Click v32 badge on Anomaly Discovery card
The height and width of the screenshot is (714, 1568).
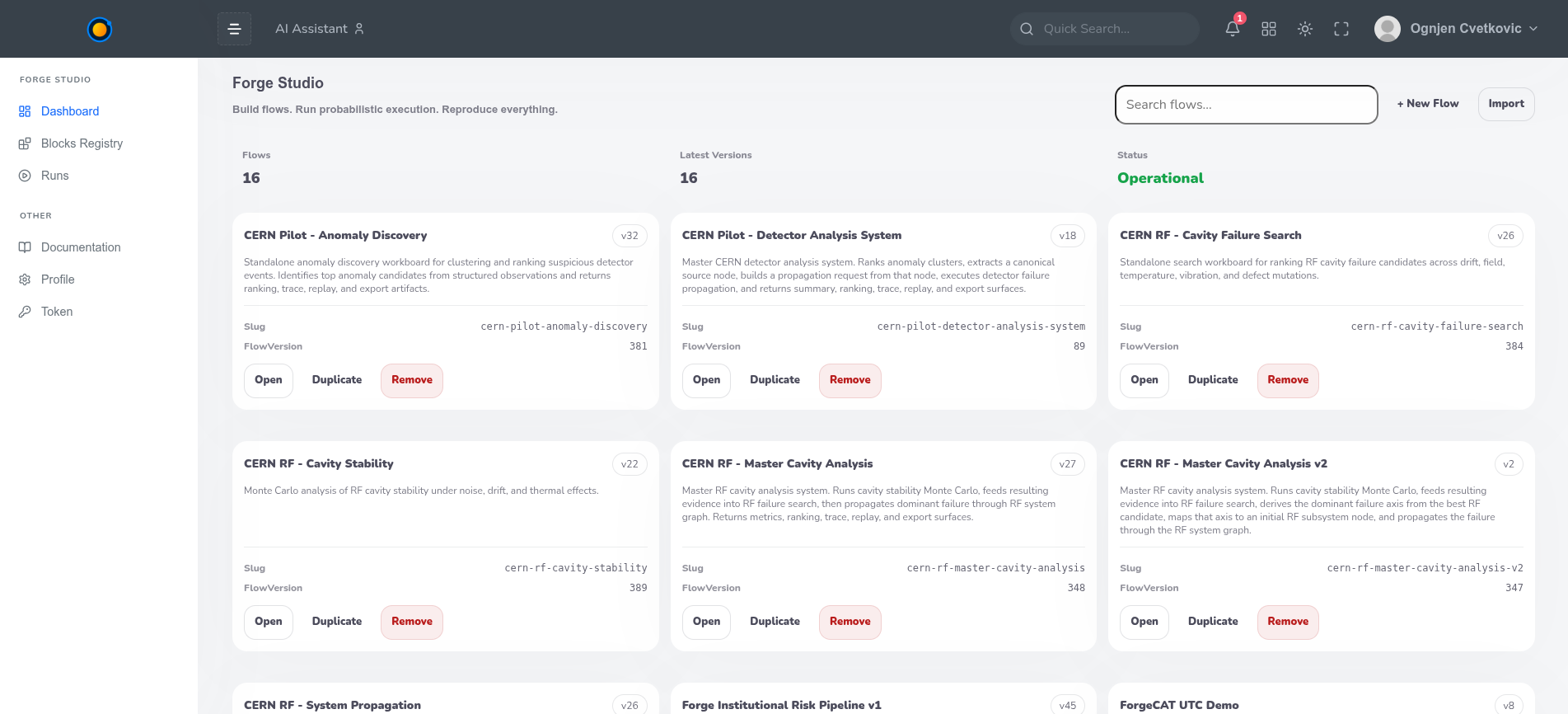630,236
